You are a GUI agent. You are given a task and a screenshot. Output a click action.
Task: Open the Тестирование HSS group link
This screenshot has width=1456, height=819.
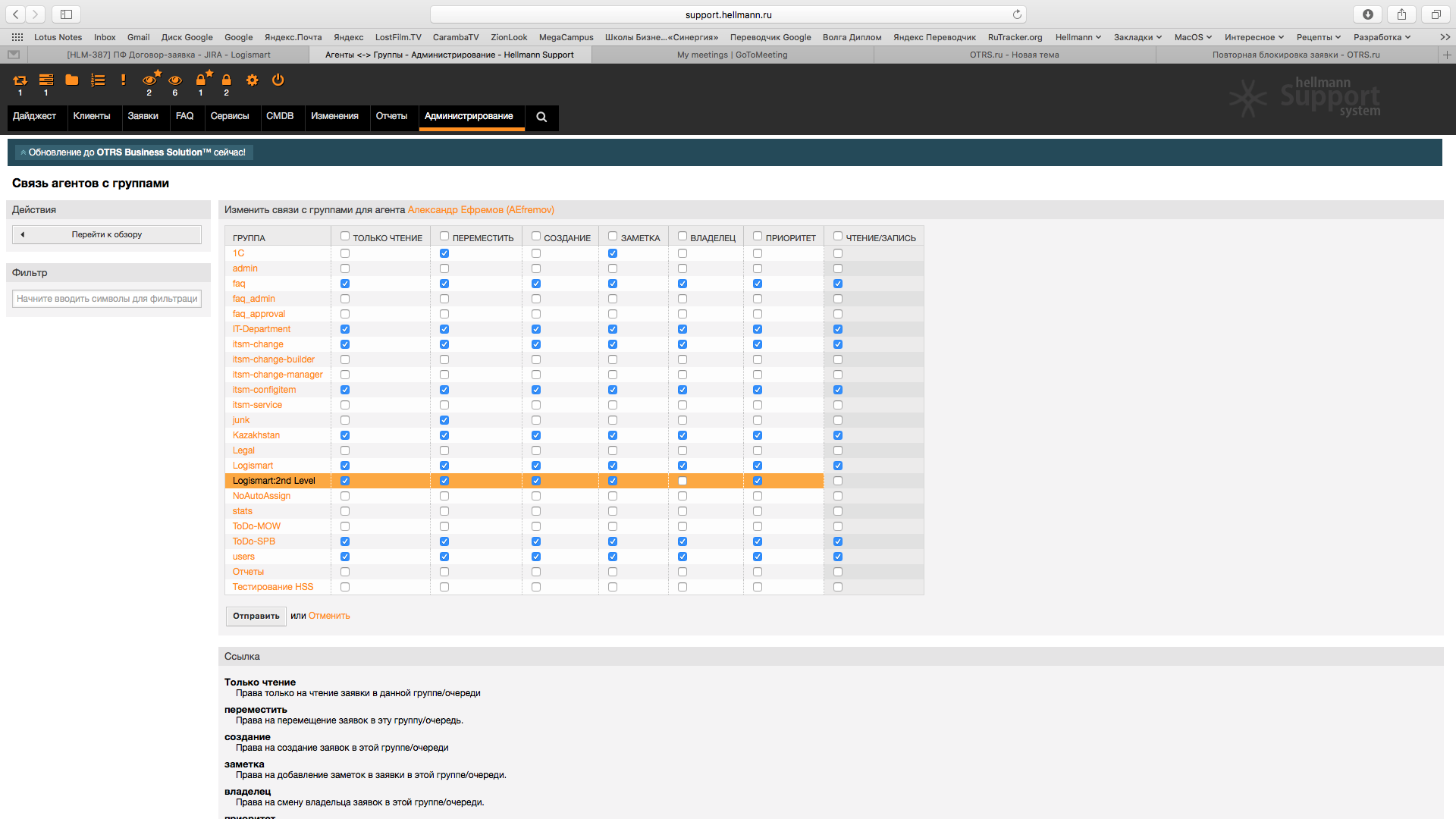273,587
